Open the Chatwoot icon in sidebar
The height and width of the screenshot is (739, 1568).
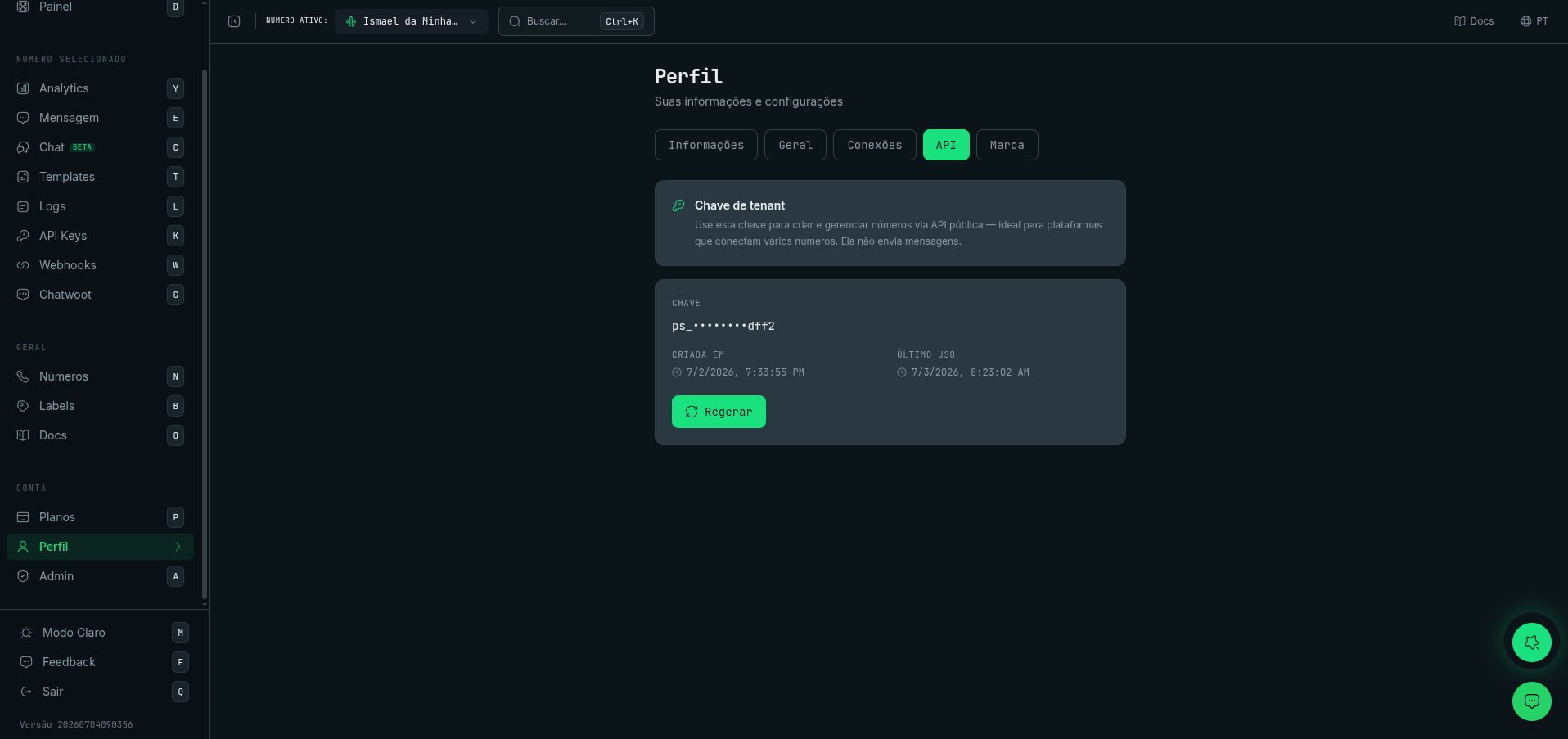[23, 295]
